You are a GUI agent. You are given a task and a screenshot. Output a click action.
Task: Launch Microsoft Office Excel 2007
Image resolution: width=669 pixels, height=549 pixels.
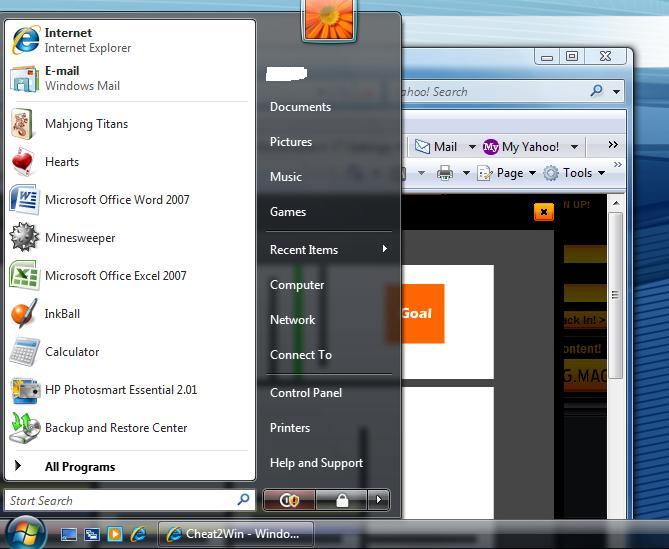(115, 276)
